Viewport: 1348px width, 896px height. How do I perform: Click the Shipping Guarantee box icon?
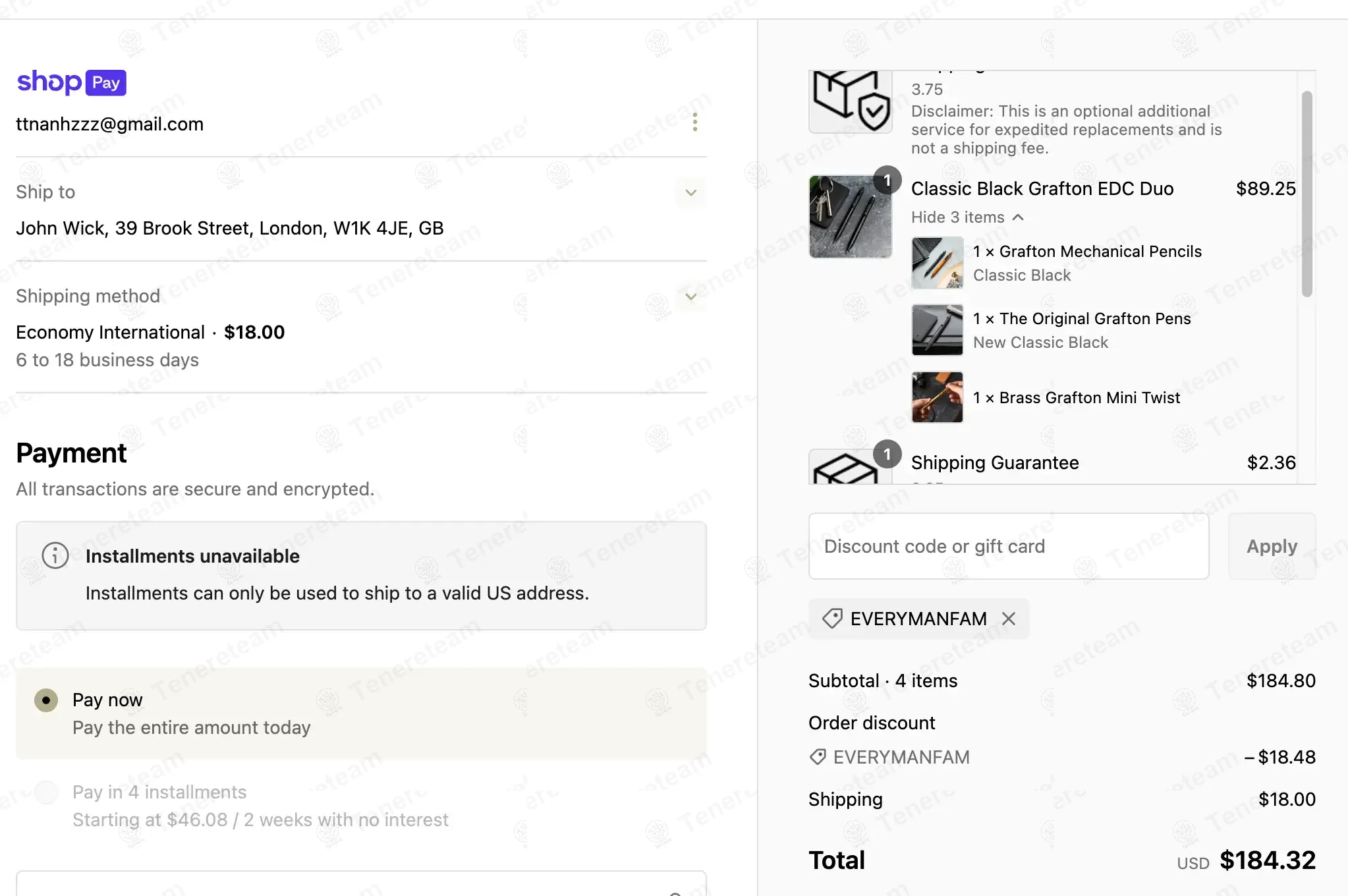coord(845,468)
